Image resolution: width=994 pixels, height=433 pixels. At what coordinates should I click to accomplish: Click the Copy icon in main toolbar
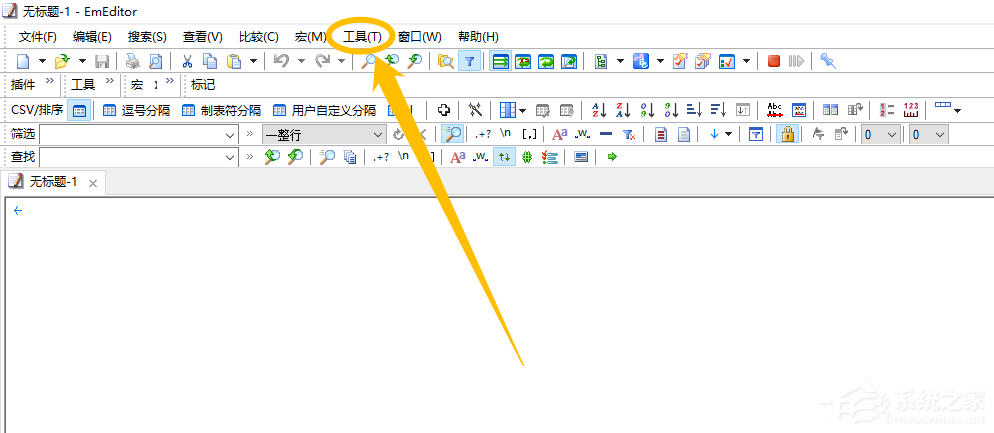tap(210, 61)
